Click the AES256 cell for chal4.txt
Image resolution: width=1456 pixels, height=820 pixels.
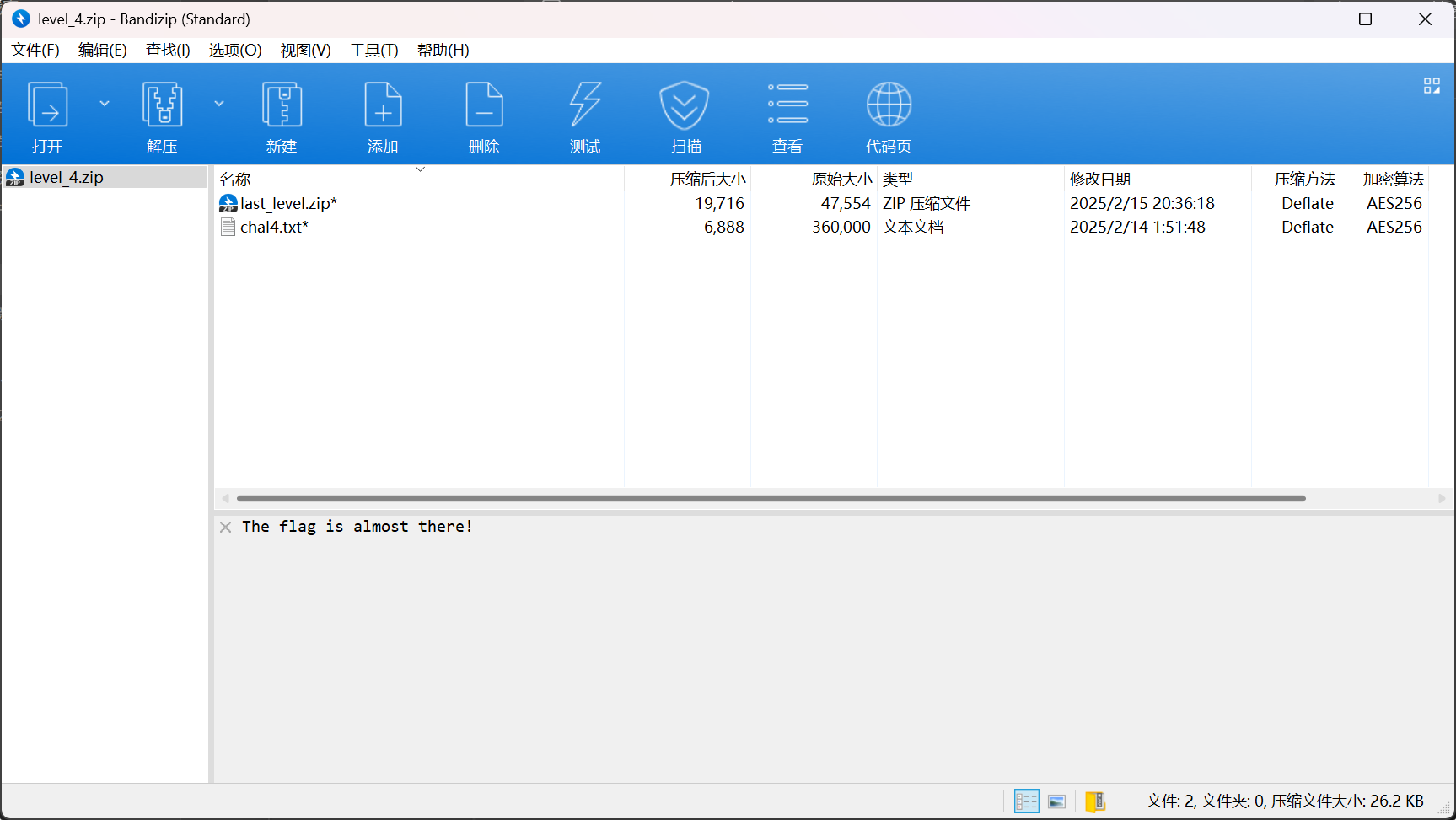[x=1394, y=227]
